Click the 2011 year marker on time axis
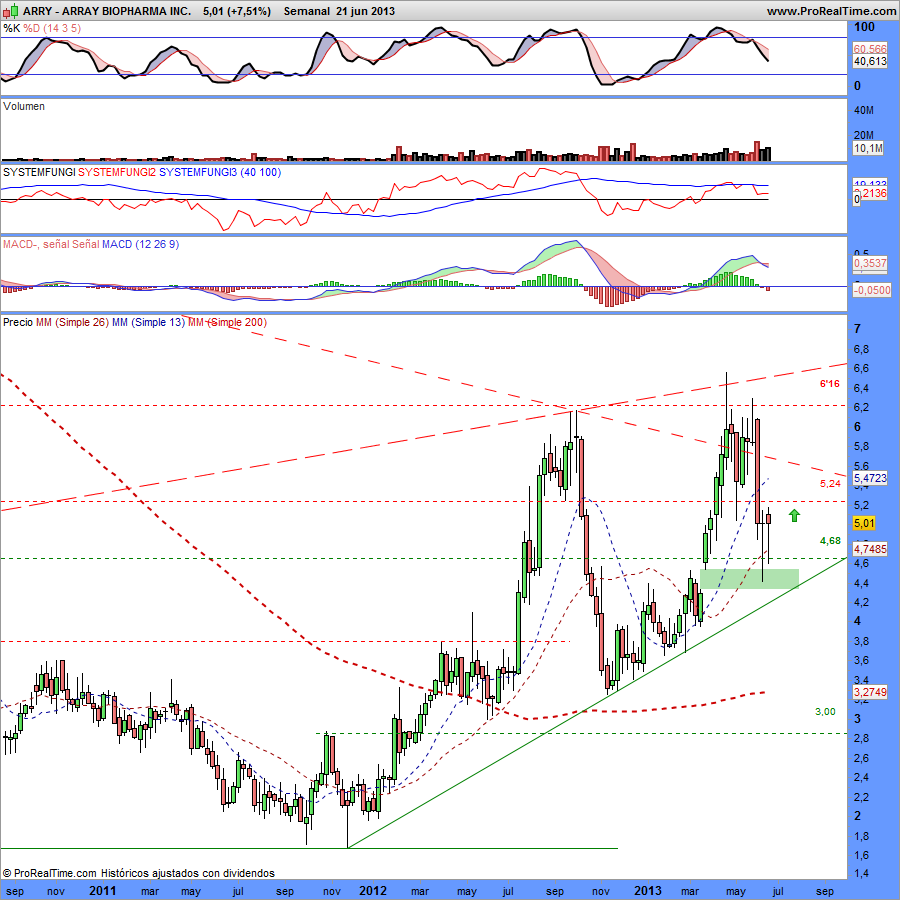The image size is (900, 900). [x=103, y=891]
